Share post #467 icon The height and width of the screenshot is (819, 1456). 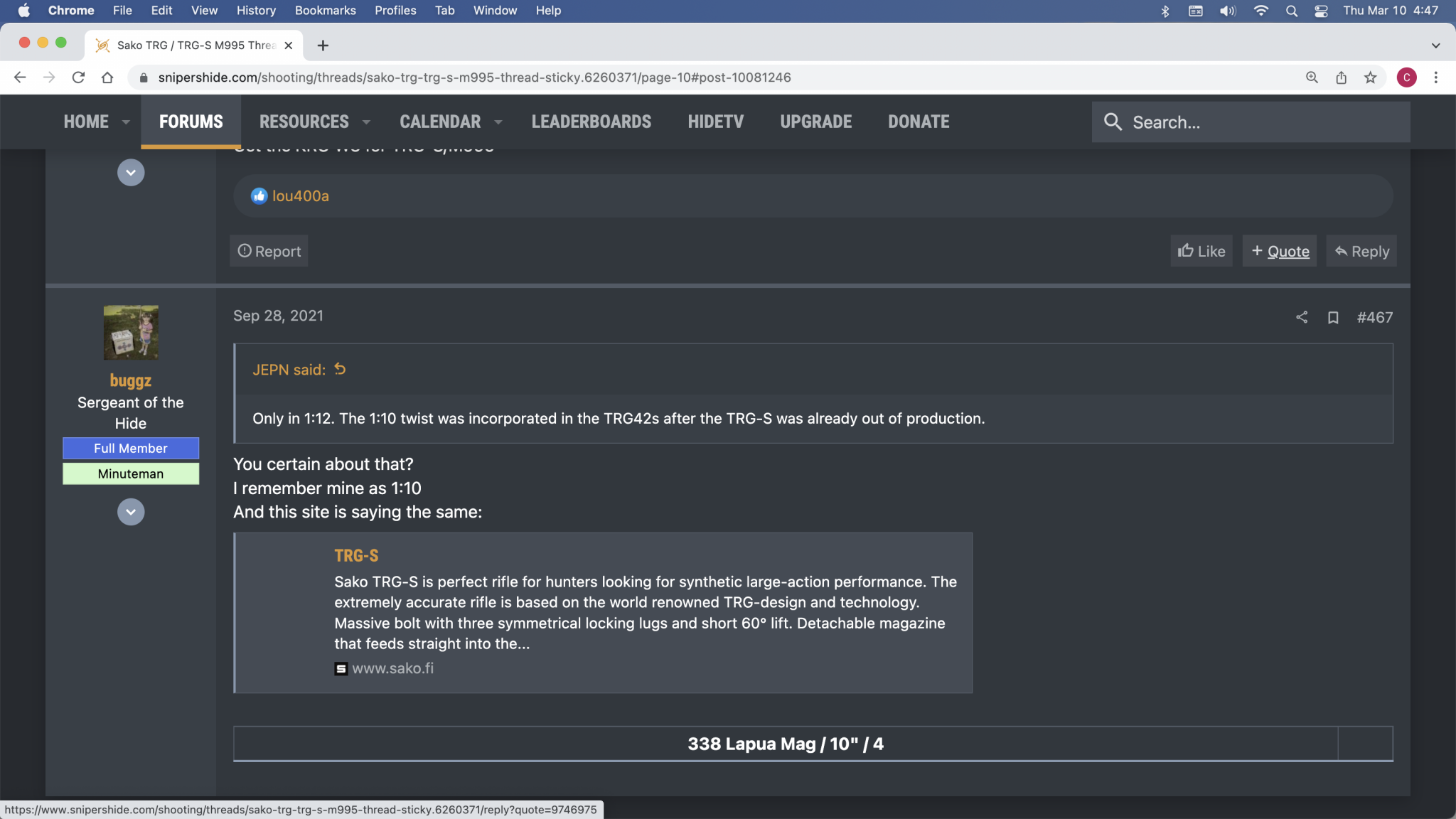tap(1302, 317)
